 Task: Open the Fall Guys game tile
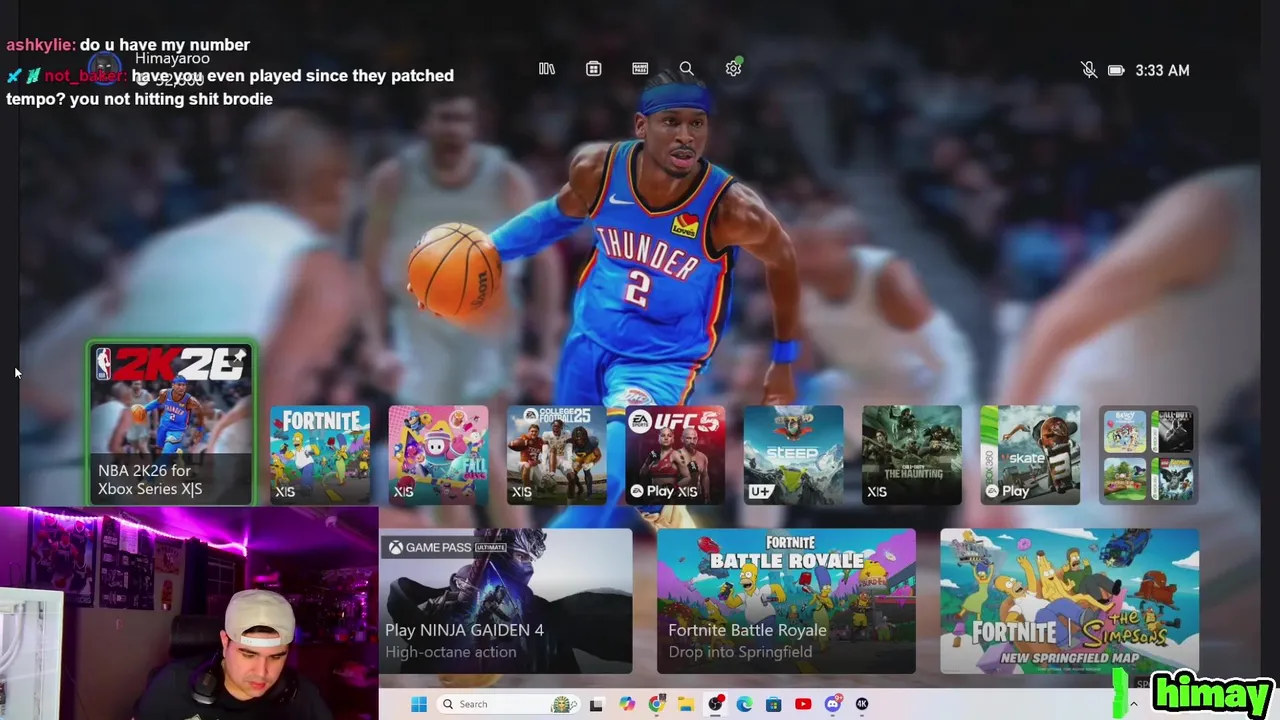[438, 454]
